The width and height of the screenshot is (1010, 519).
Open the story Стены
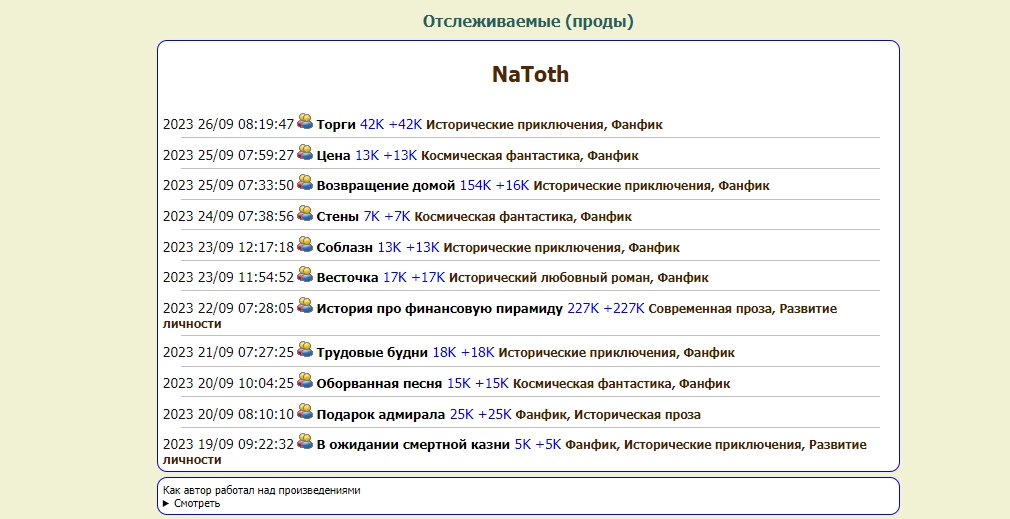coord(338,216)
